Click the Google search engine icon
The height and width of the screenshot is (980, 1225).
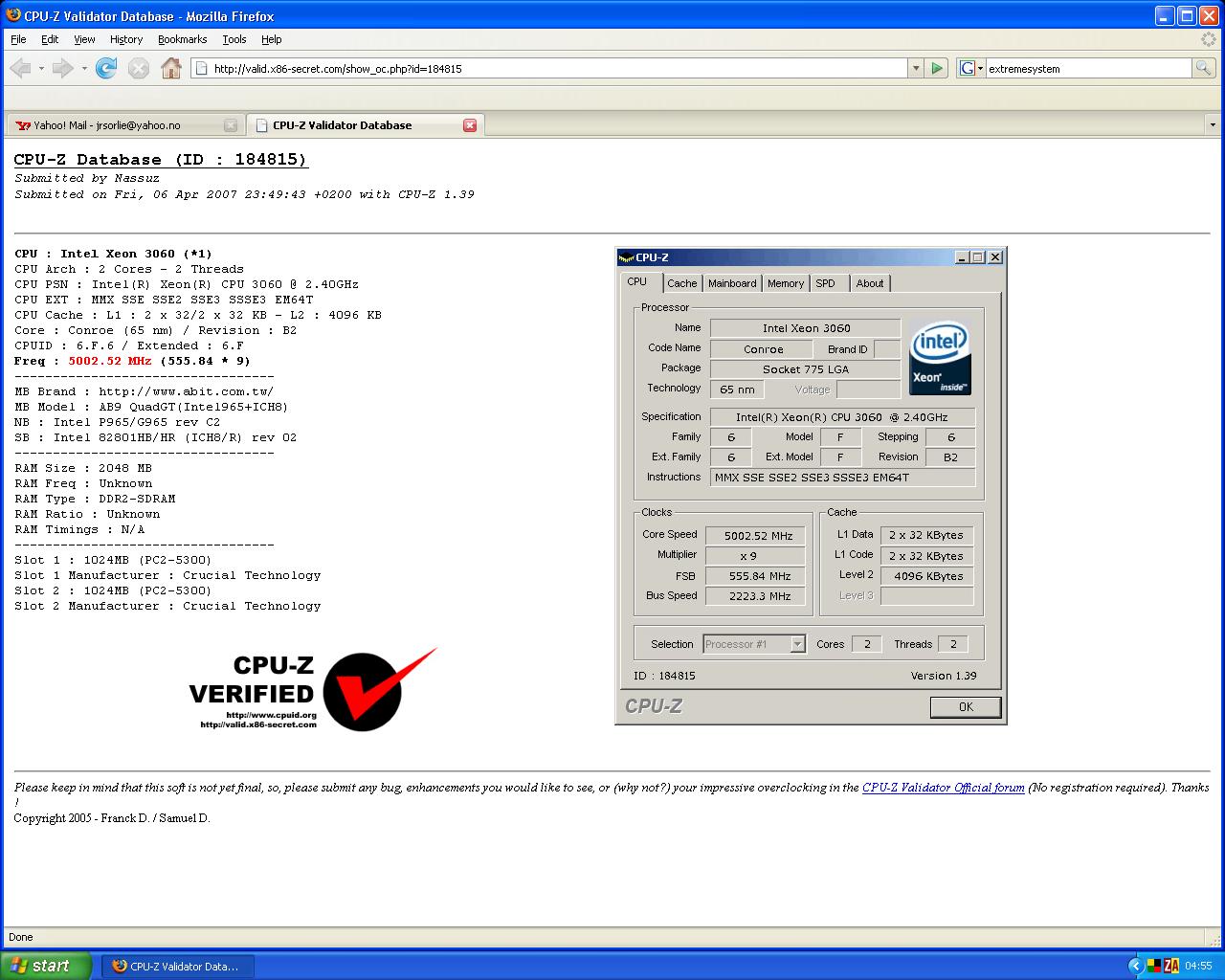(967, 68)
